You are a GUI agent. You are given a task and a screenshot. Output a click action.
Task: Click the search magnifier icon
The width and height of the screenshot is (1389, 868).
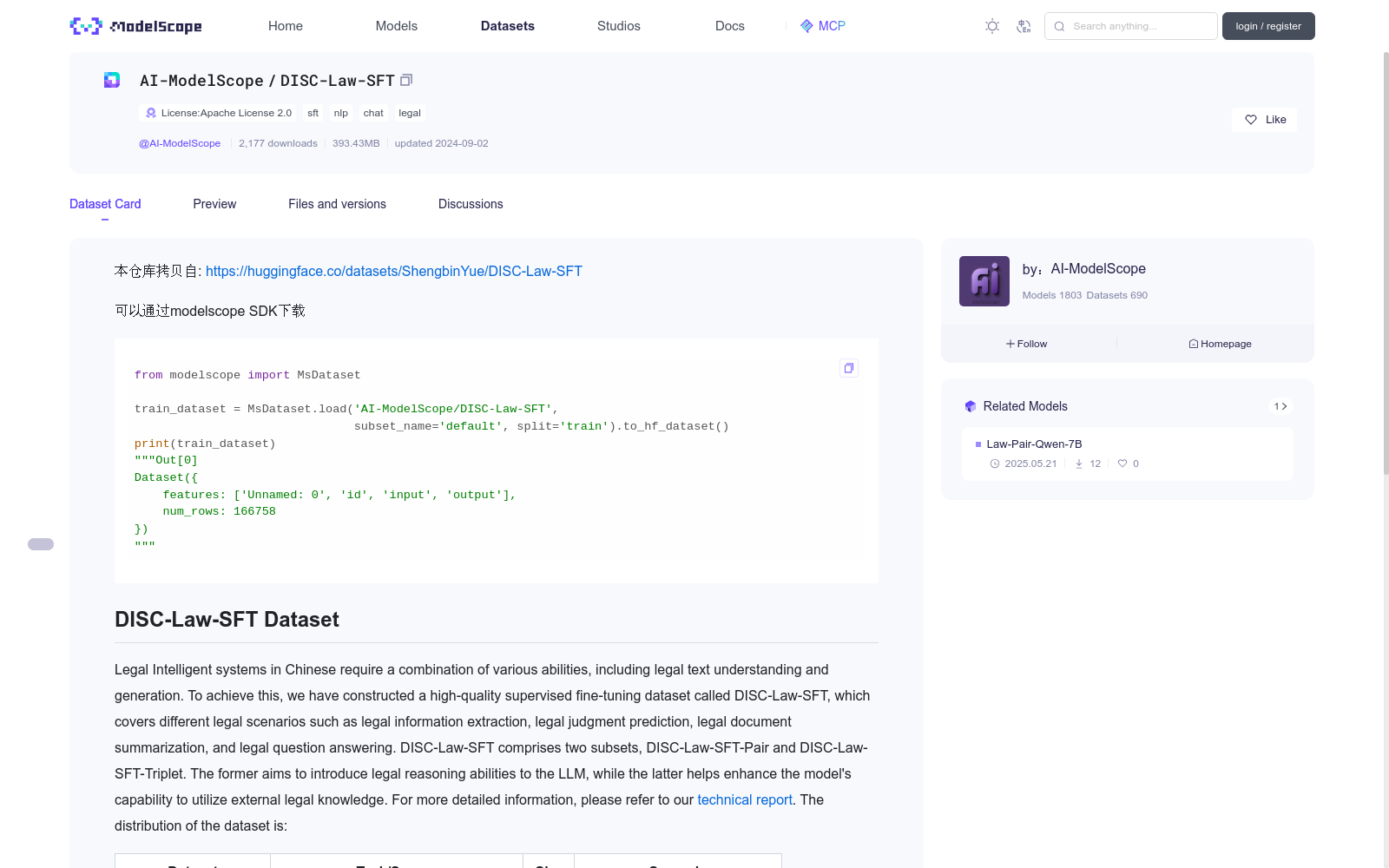pyautogui.click(x=1059, y=26)
